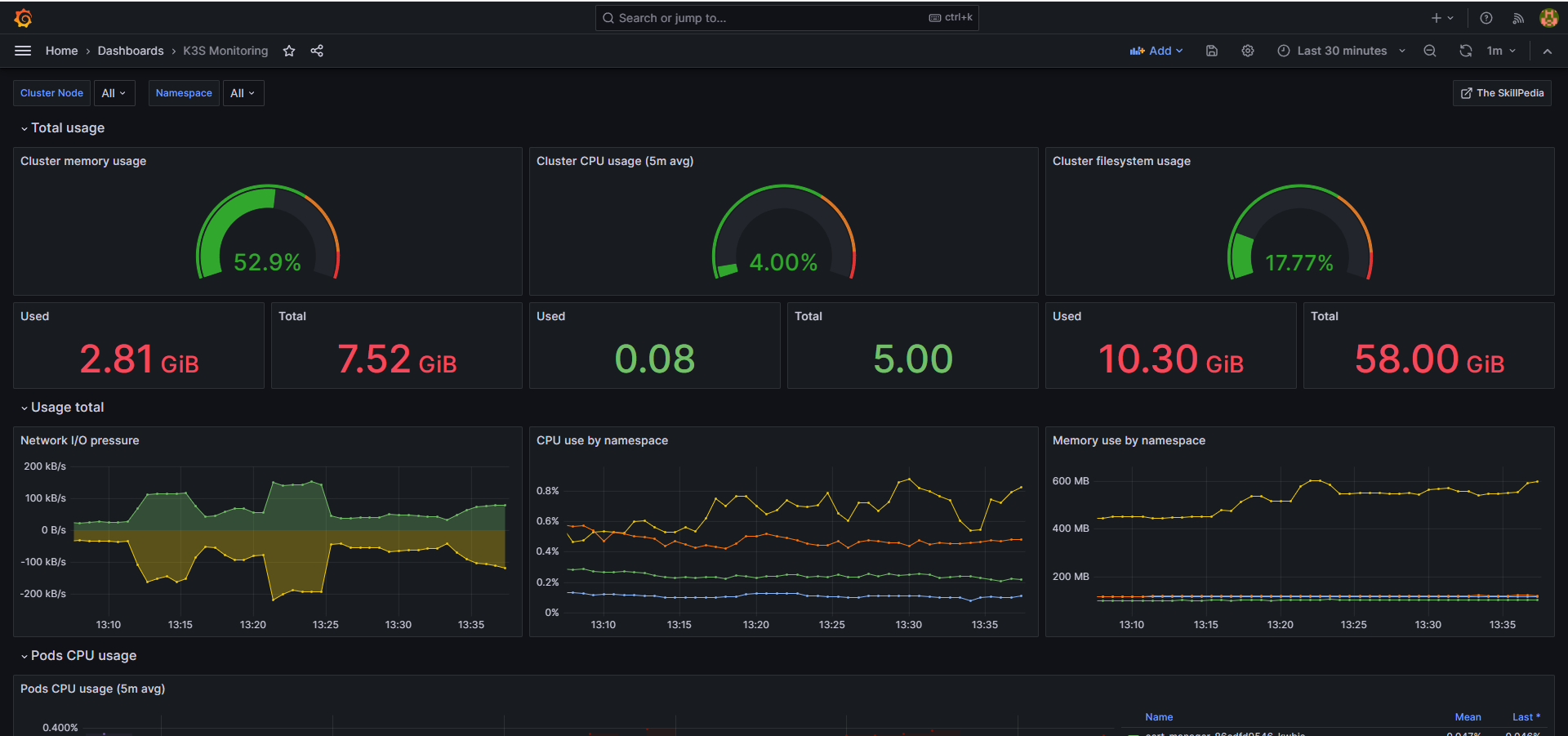The height and width of the screenshot is (736, 1568).
Task: Collapse the Total usage row
Action: point(24,128)
